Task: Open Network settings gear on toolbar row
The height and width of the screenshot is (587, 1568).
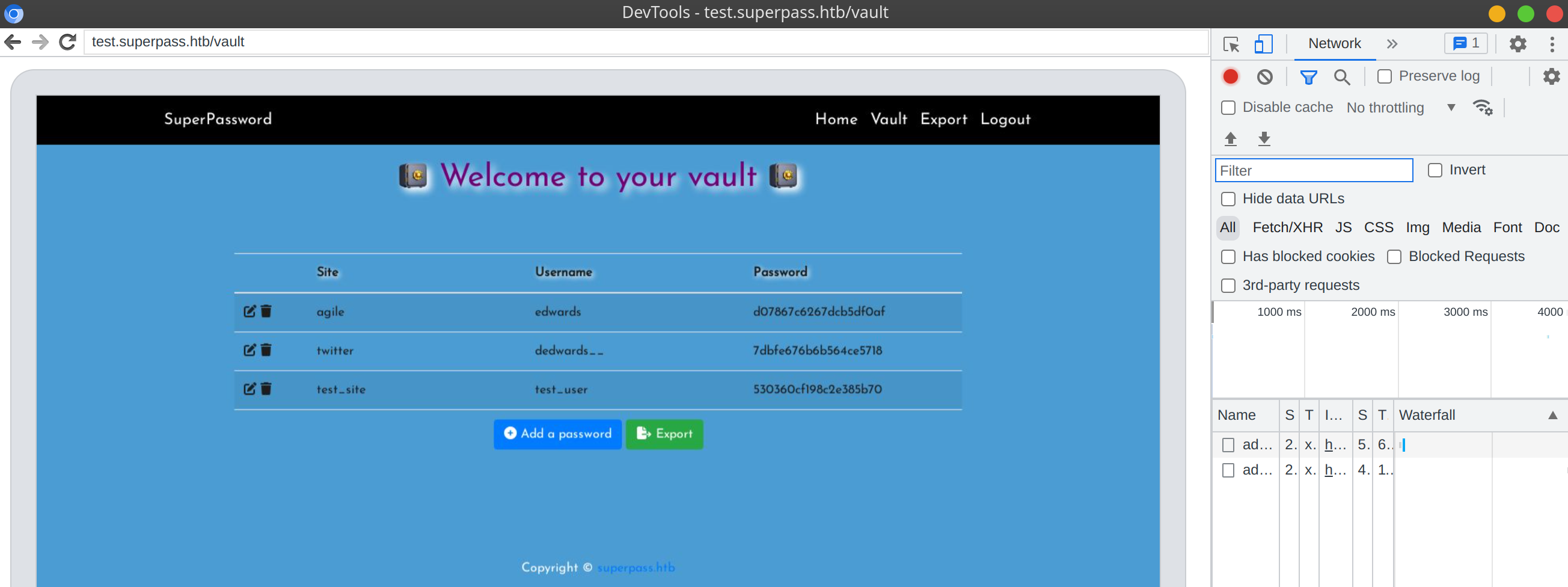Action: coord(1551,76)
